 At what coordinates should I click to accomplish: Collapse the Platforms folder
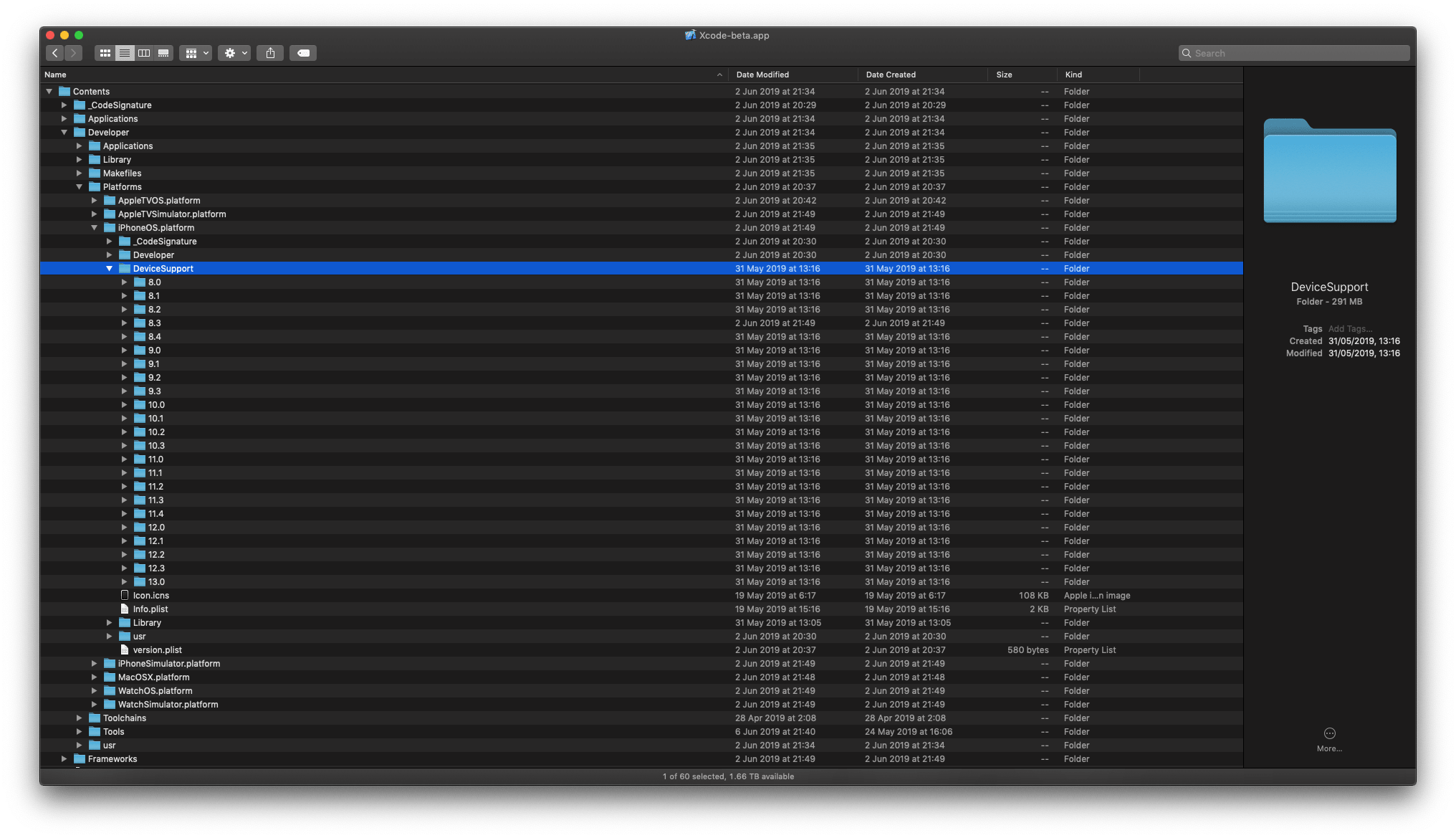(80, 187)
